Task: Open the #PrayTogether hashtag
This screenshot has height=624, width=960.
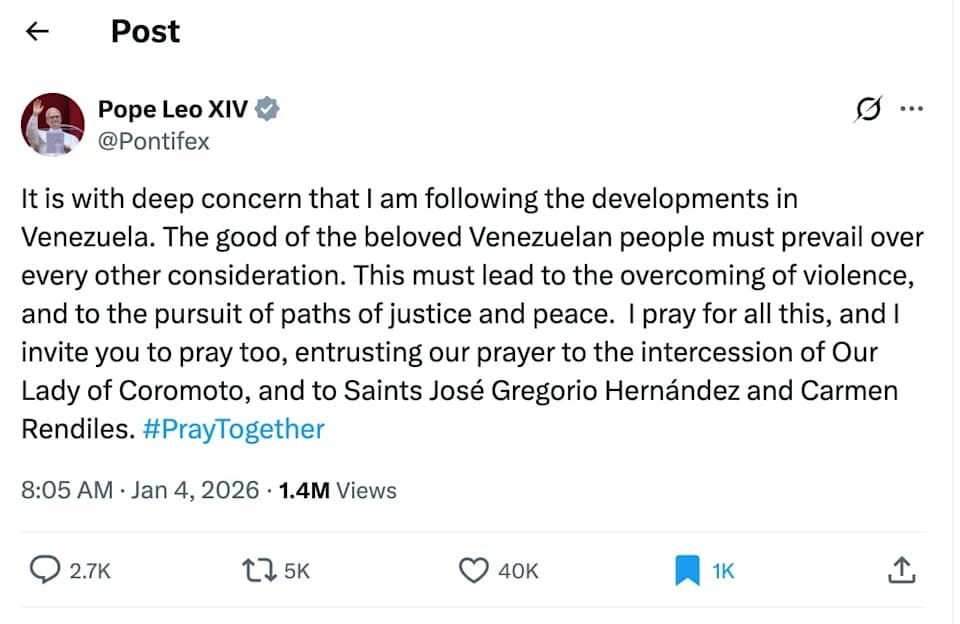Action: coord(232,429)
